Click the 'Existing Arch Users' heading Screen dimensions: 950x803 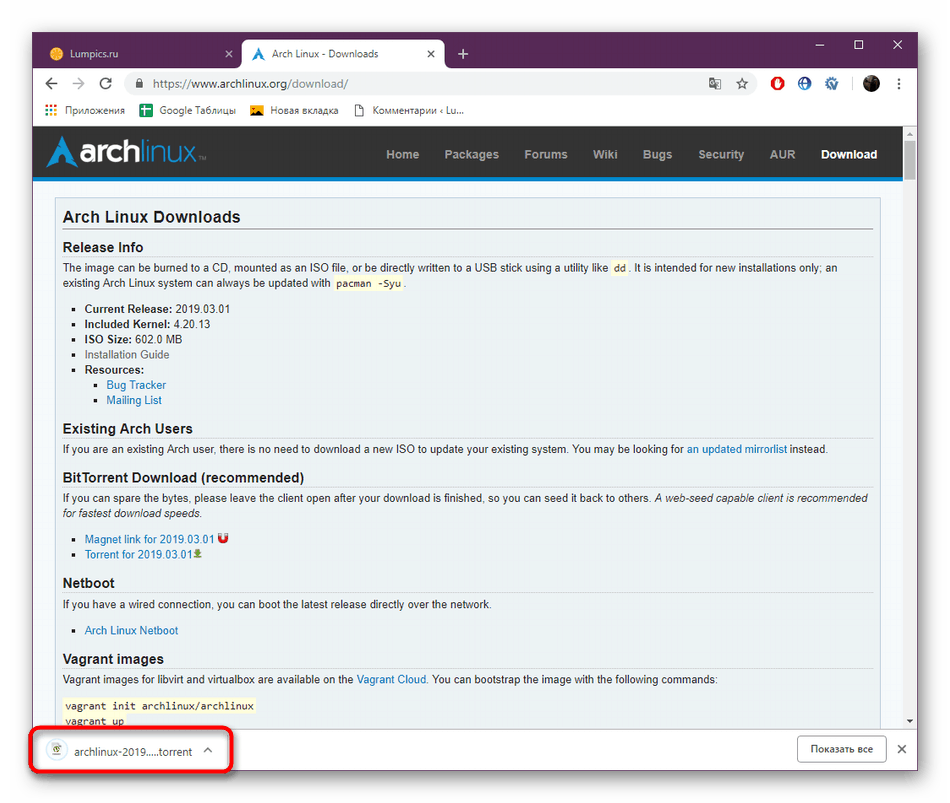click(128, 428)
